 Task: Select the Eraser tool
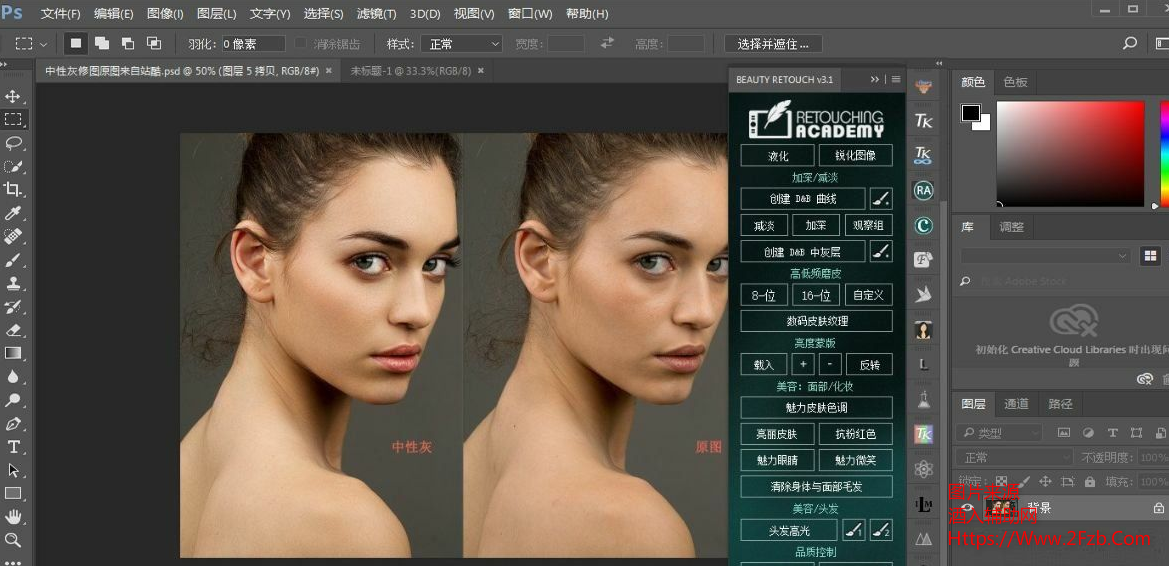(13, 329)
